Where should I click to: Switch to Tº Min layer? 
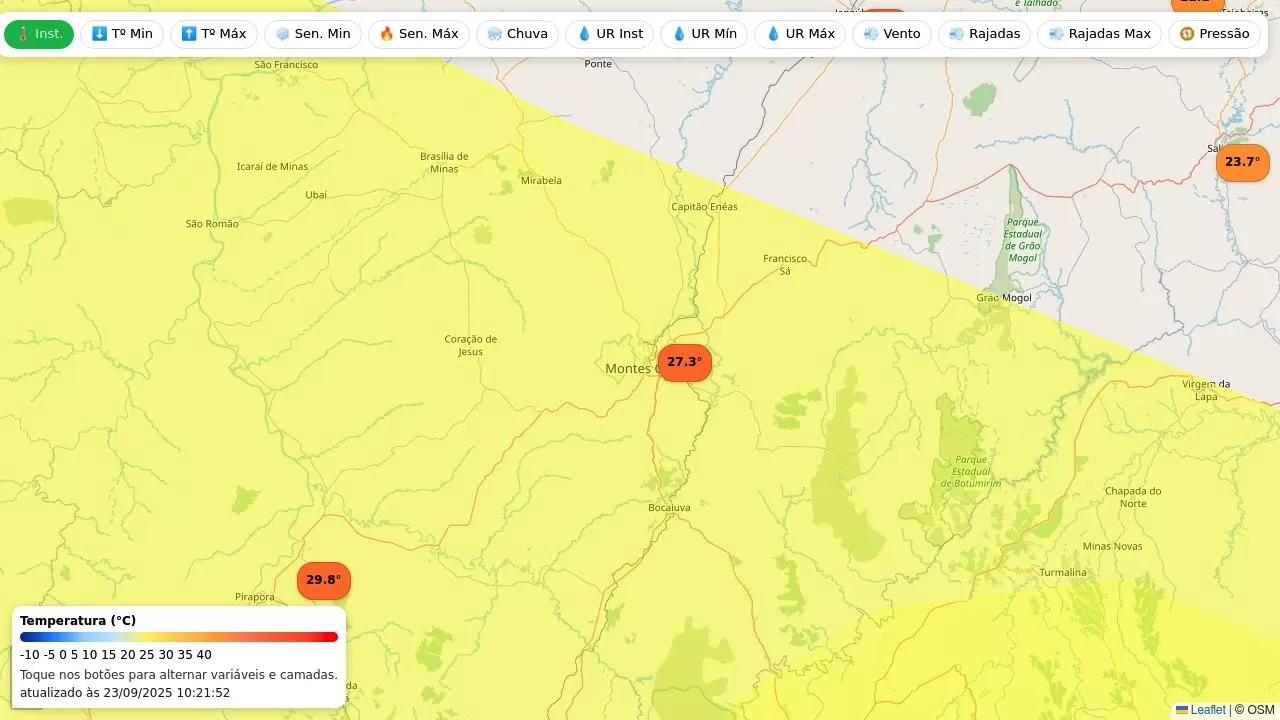pyautogui.click(x=122, y=34)
